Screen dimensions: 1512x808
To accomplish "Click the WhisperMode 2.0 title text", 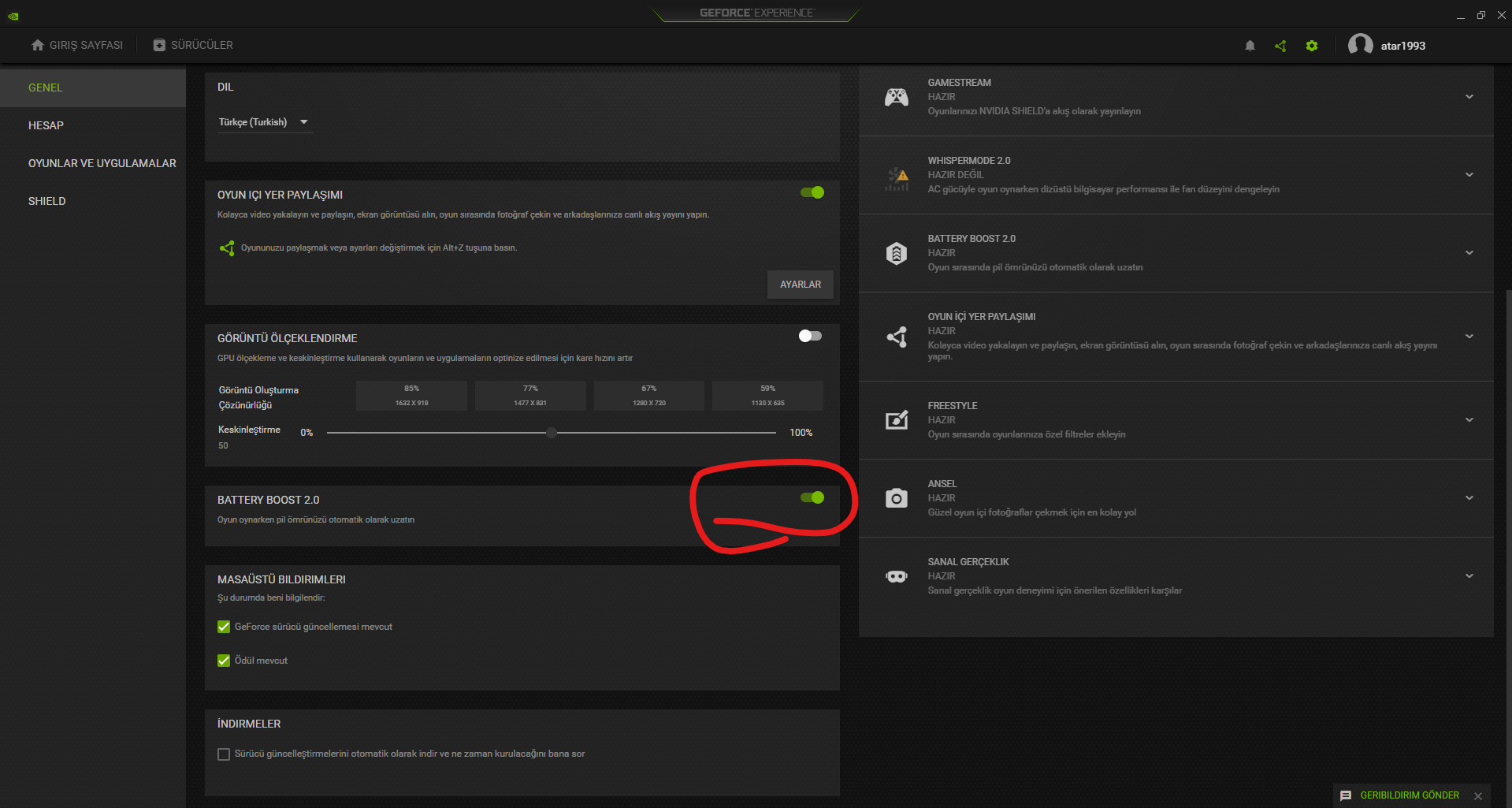I will 969,161.
